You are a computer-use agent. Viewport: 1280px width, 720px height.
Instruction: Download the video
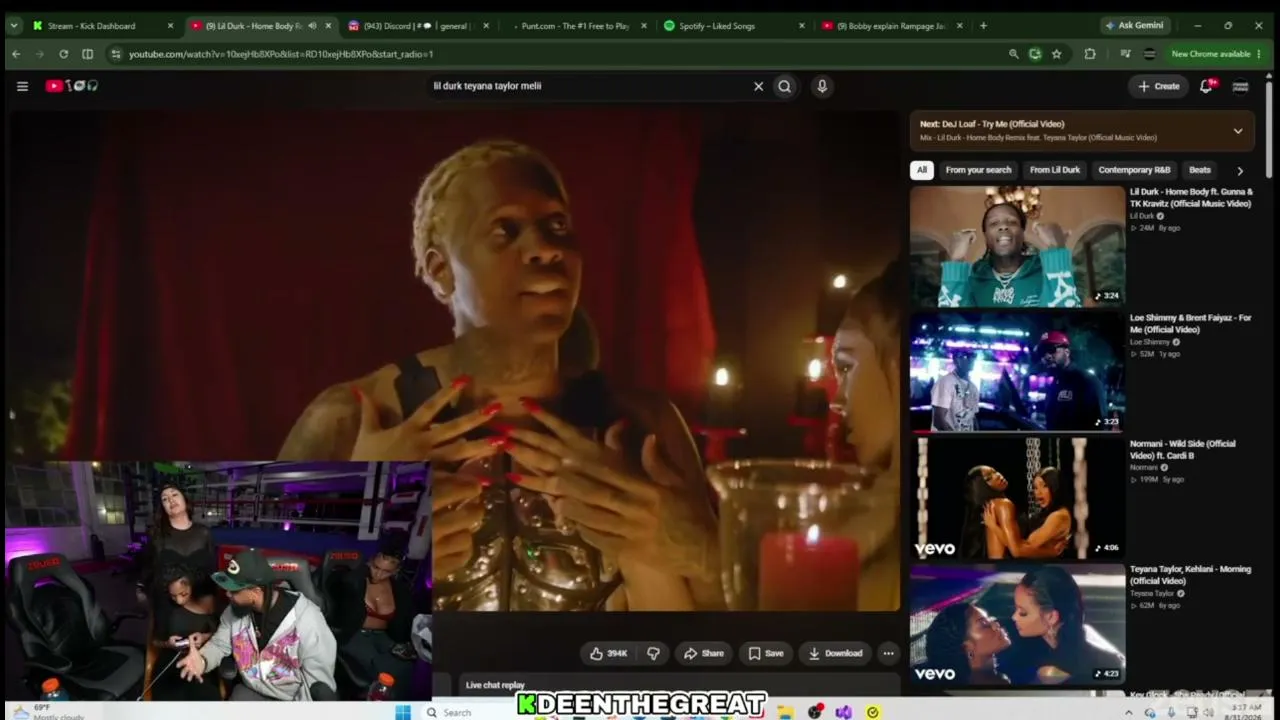pyautogui.click(x=835, y=653)
